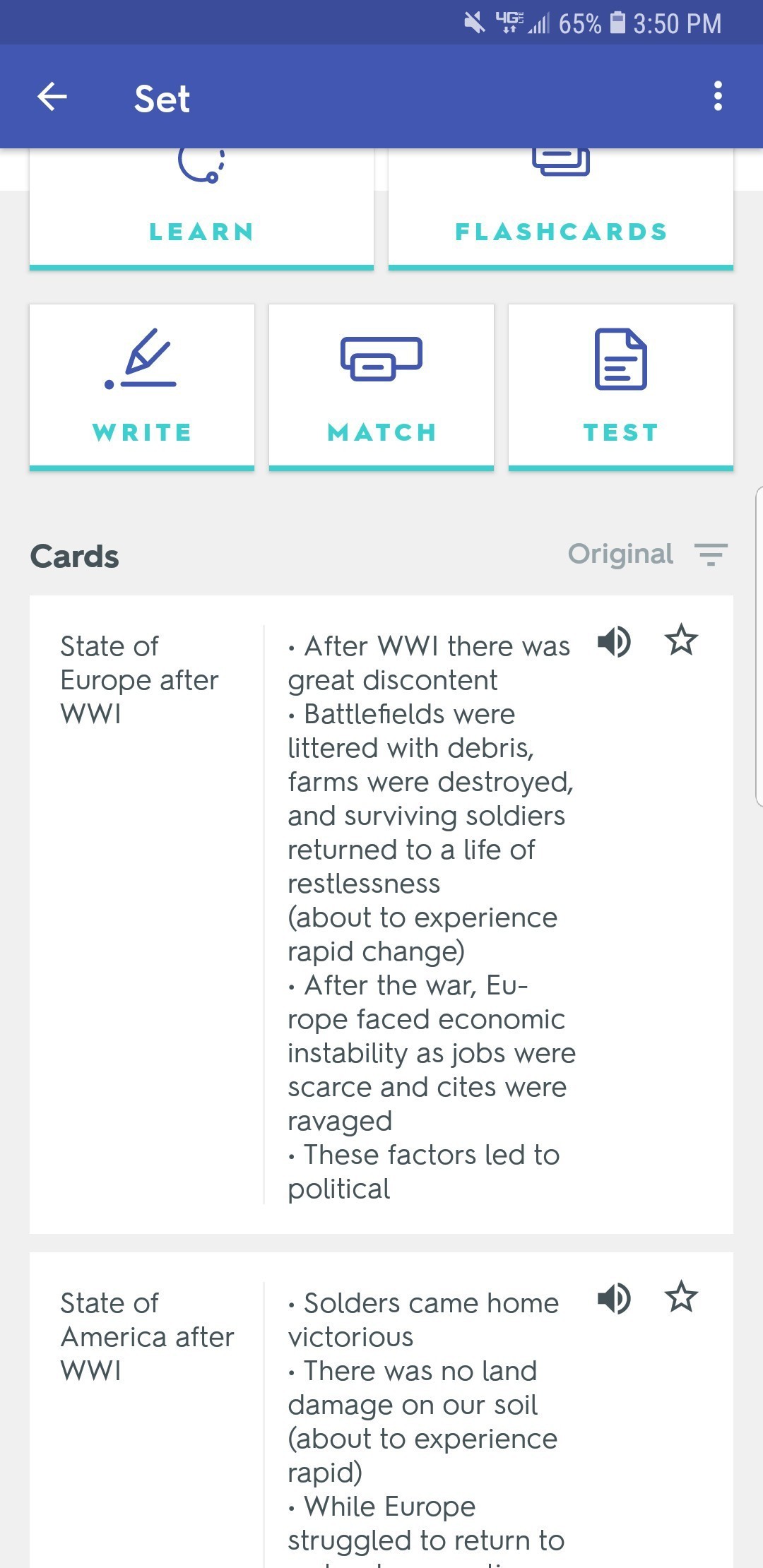The width and height of the screenshot is (763, 1568).
Task: Star the State of Europe card
Action: (x=681, y=640)
